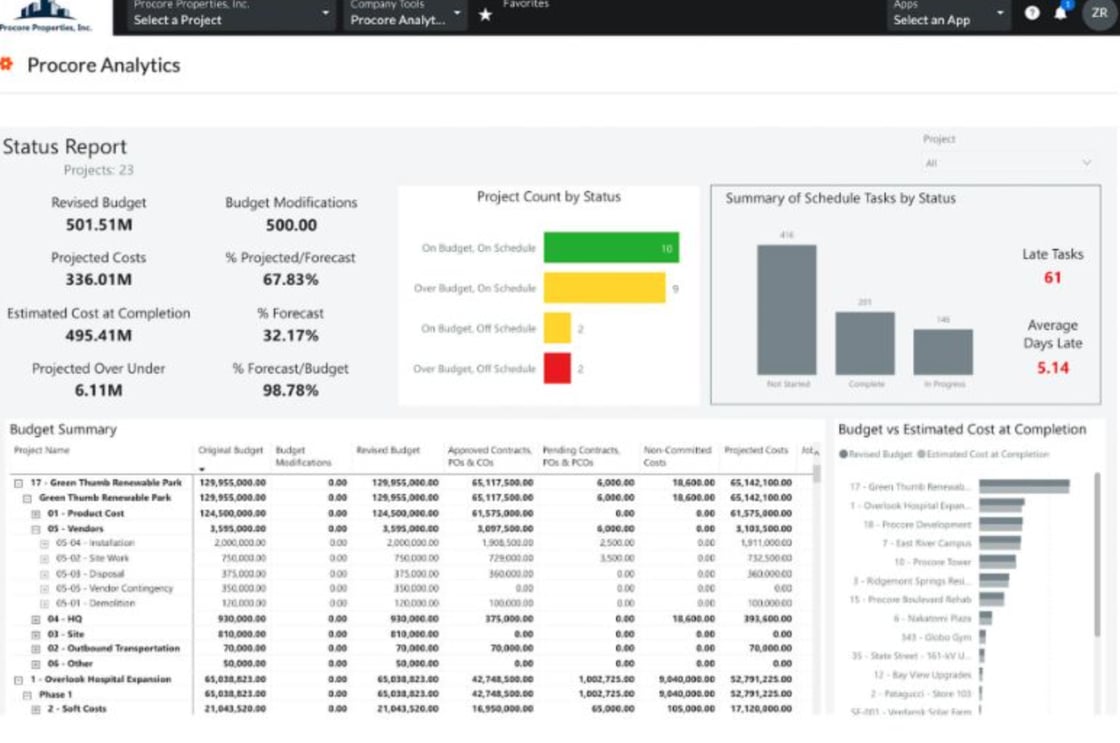Sort by the Revised Budget column header

388,450
